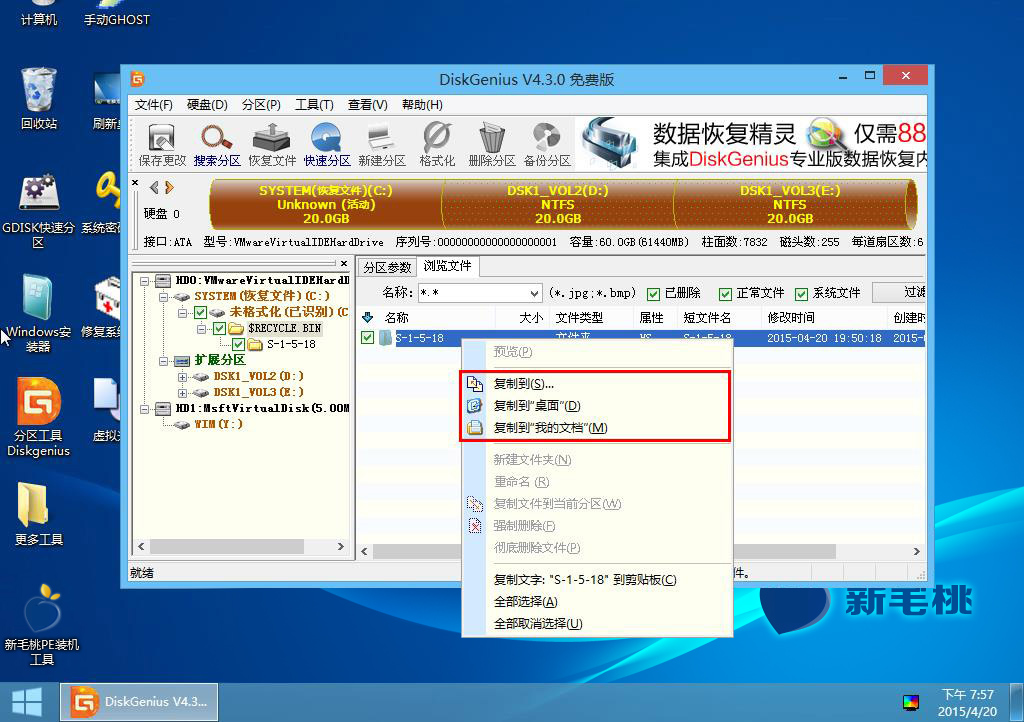This screenshot has height=722, width=1024.
Task: Open the Recycle Bin (回收站) desktop icon
Action: (x=39, y=98)
